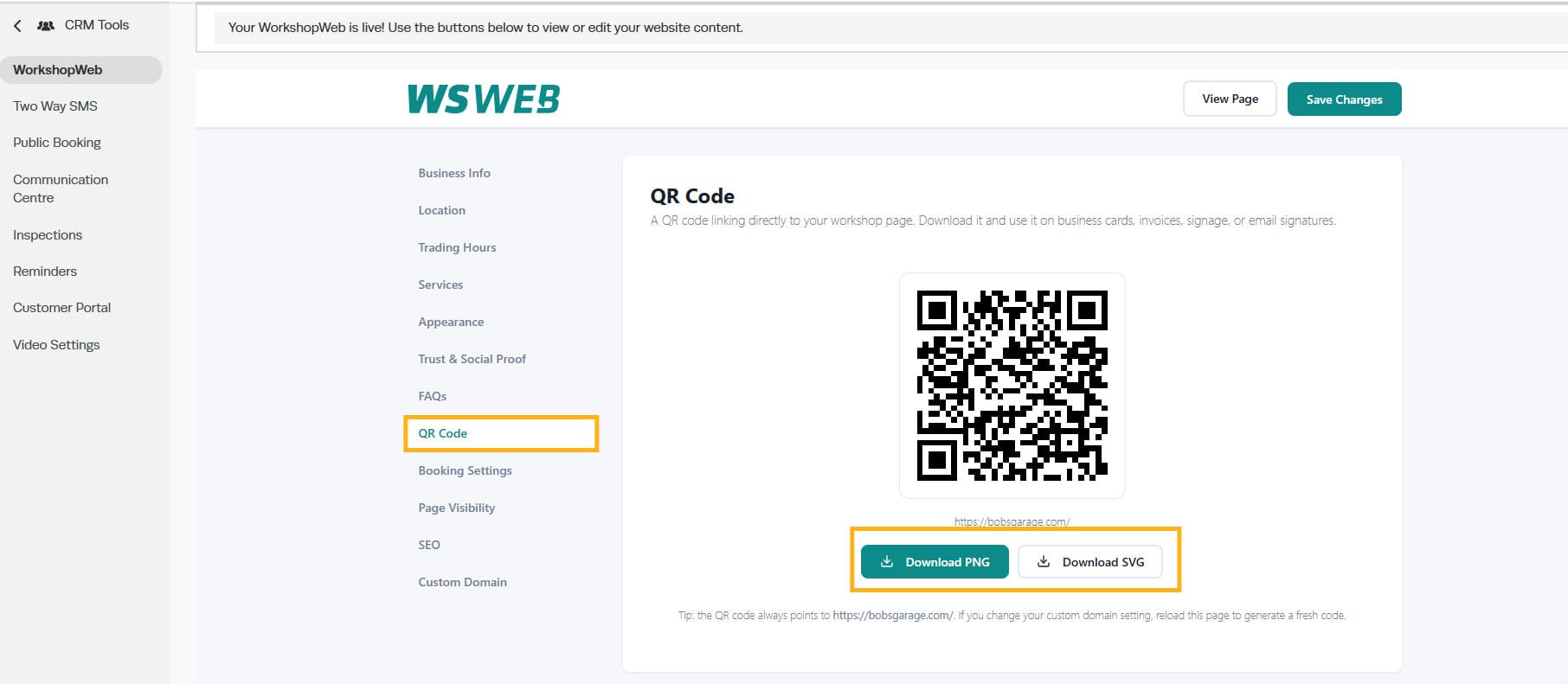This screenshot has height=684, width=1568.
Task: Click the back chevron beside CRM Tools
Action: coord(17,26)
